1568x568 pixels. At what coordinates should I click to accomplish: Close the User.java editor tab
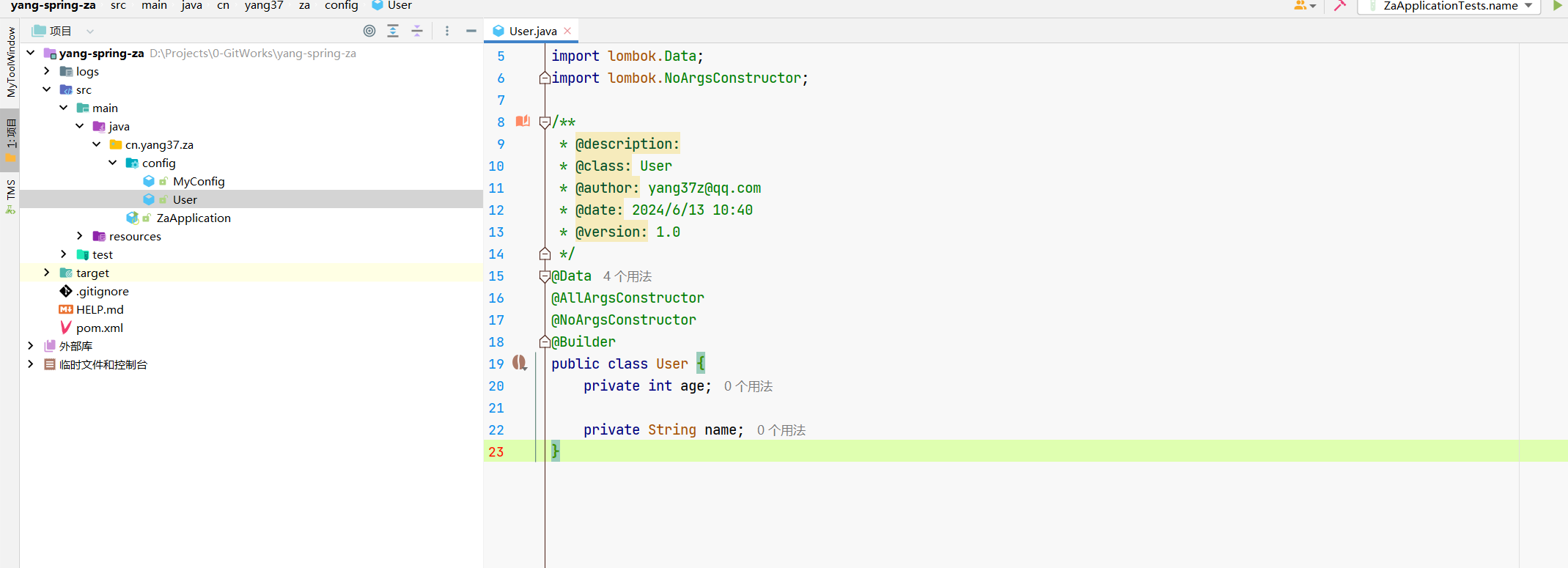pyautogui.click(x=567, y=31)
